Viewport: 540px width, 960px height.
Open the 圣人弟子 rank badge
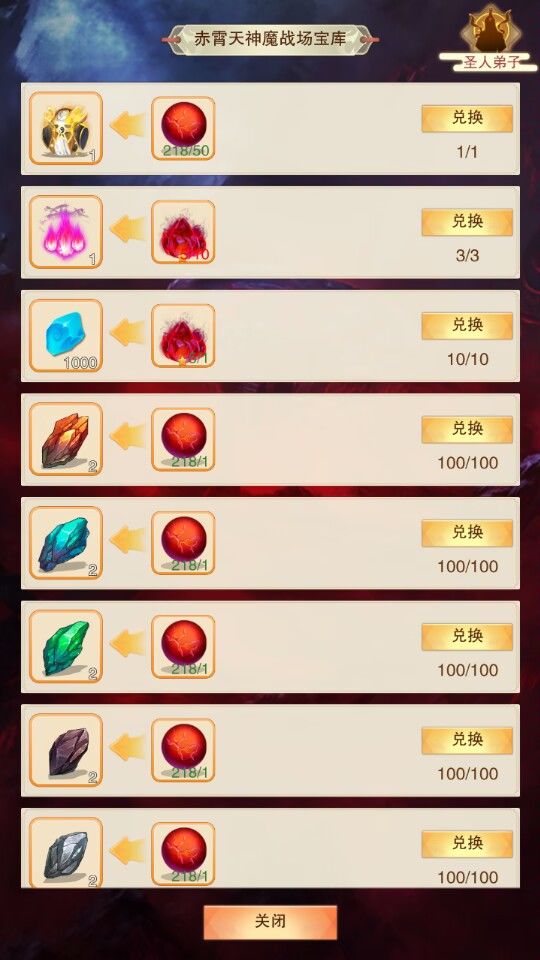[487, 40]
